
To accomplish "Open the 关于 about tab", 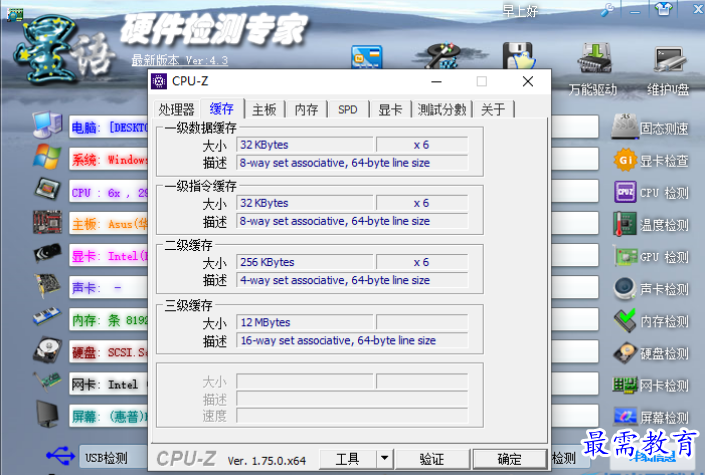I will click(493, 109).
